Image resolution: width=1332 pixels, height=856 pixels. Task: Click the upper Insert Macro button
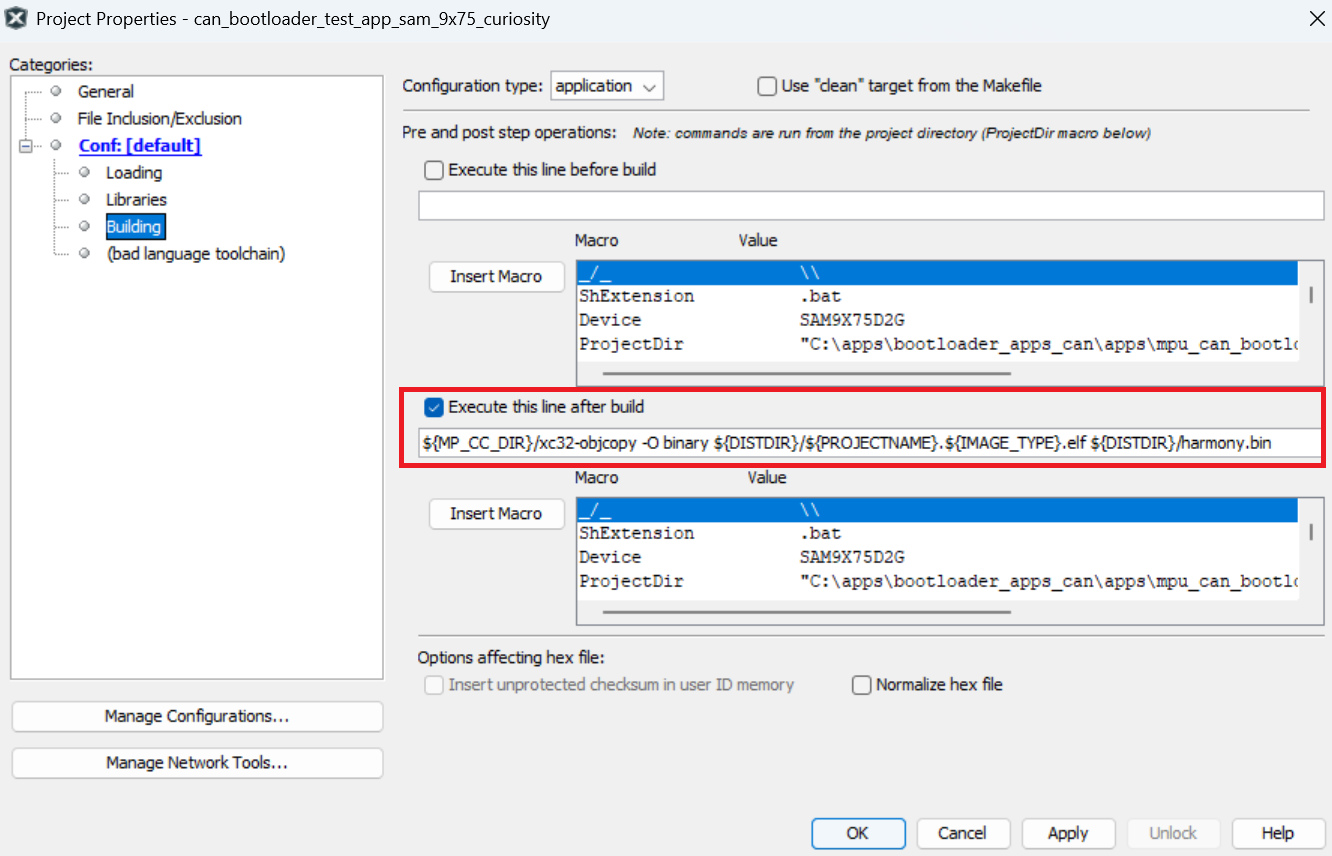pos(496,276)
